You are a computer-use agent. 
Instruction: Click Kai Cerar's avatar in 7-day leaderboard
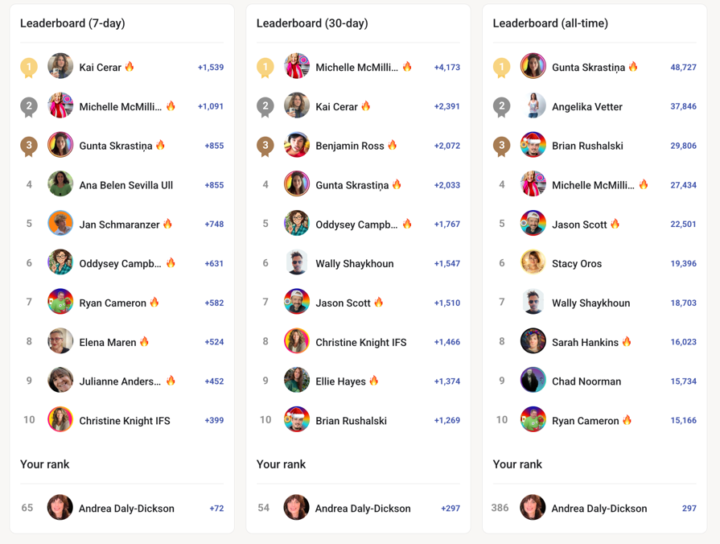click(x=60, y=67)
